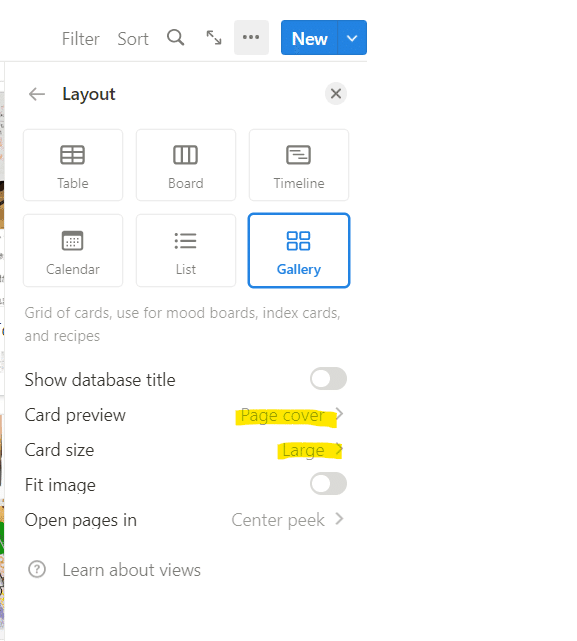The width and height of the screenshot is (577, 641).
Task: Choose the Board layout
Action: (186, 165)
